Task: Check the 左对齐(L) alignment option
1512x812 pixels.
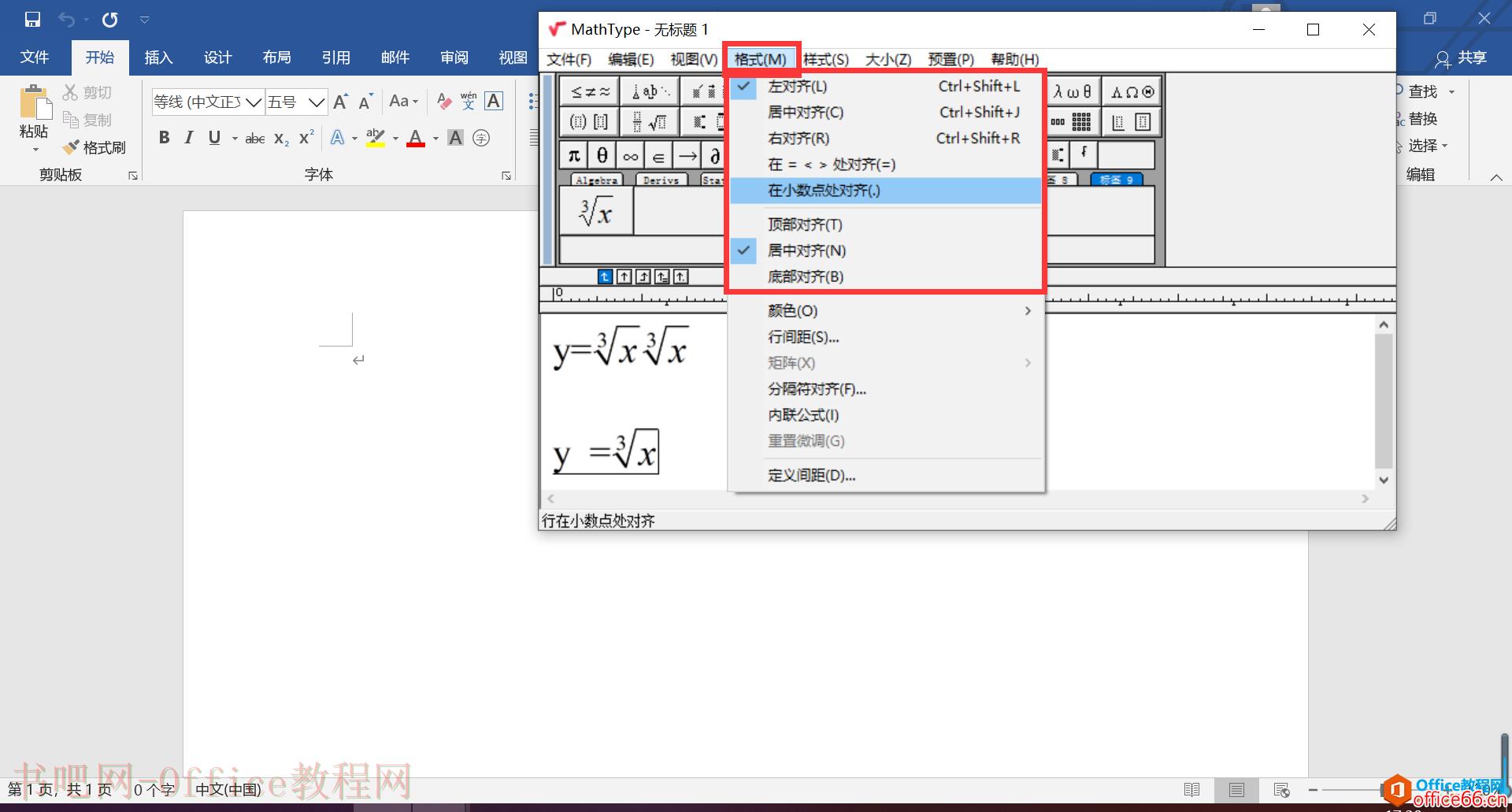Action: coord(886,87)
